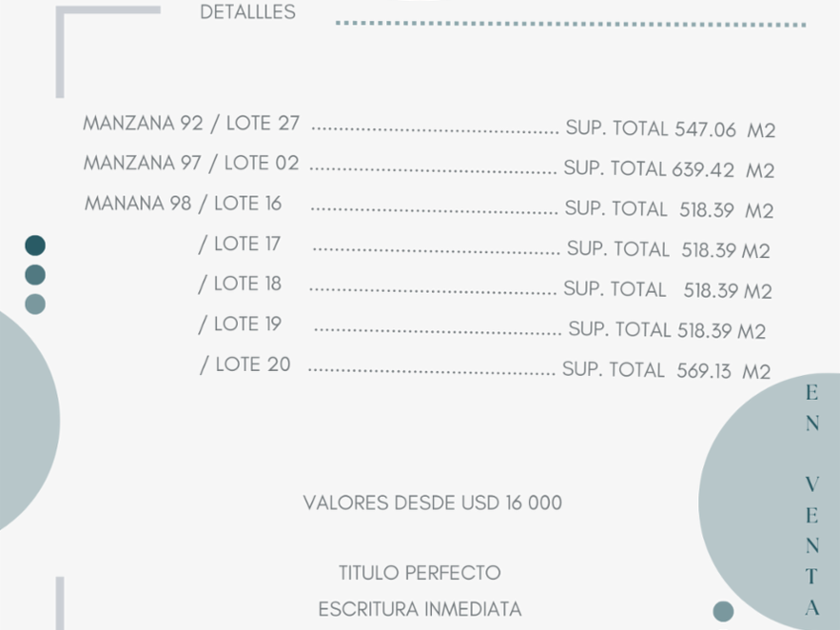Click VALORES DESDE USD 16 000 text

(x=432, y=503)
